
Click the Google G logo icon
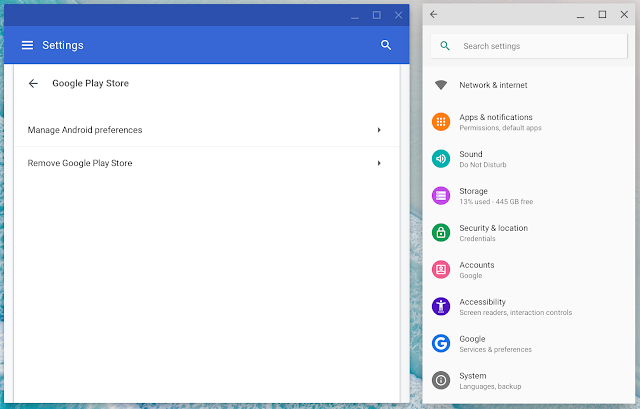[x=441, y=343]
